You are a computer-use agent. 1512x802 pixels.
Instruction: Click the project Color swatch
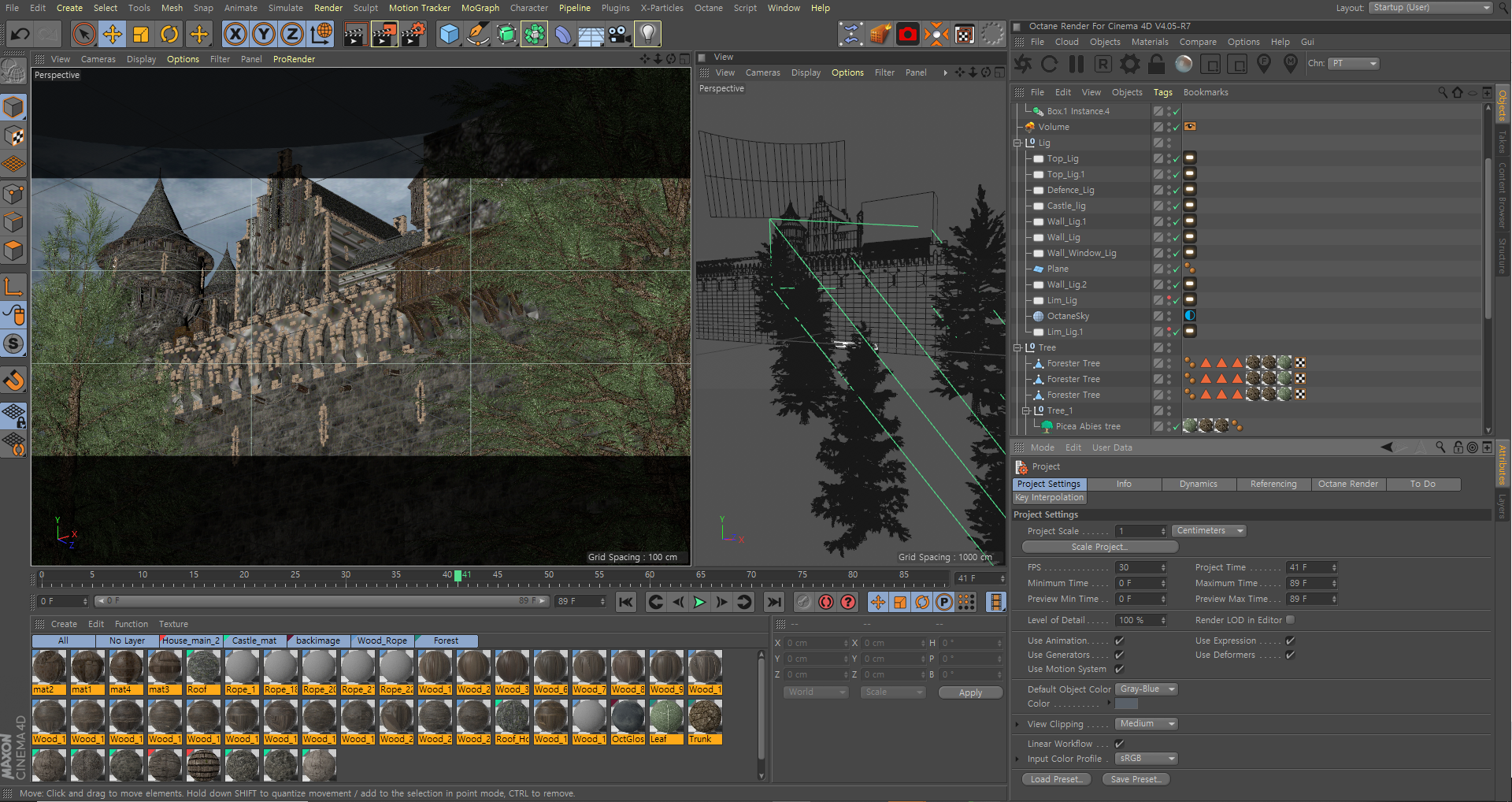pos(1126,704)
